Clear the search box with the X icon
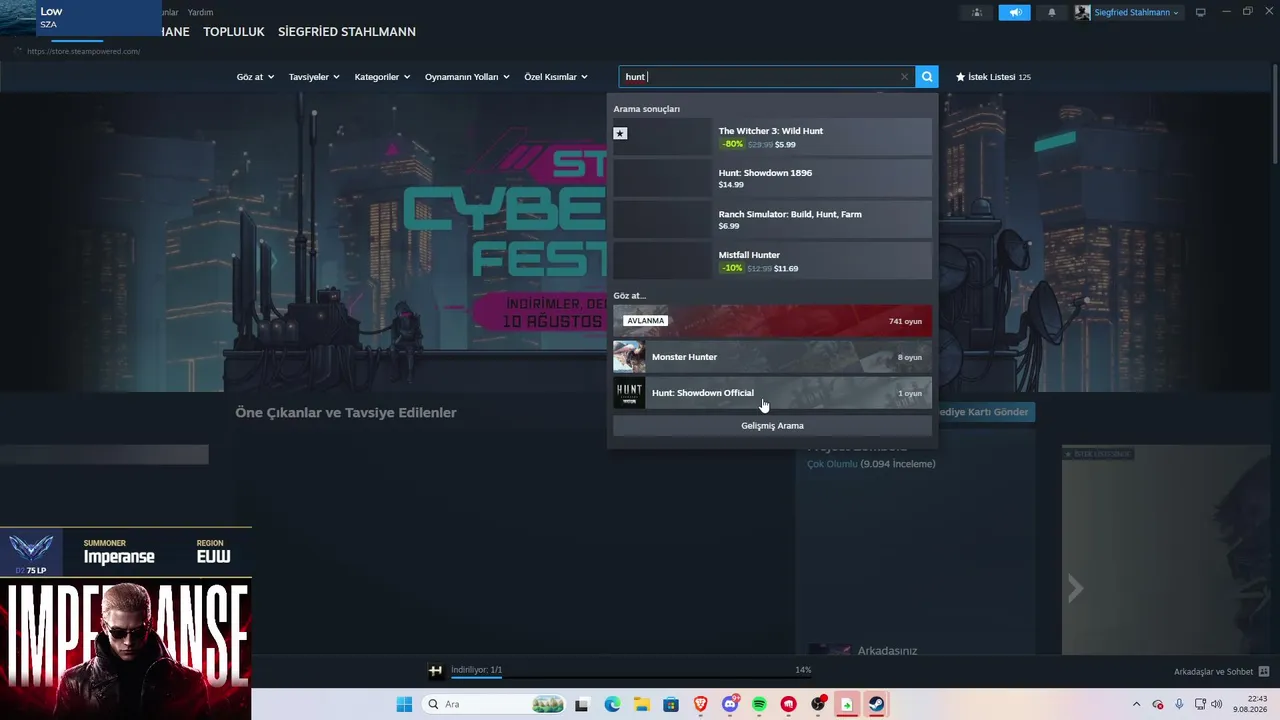Viewport: 1280px width, 720px height. tap(904, 77)
